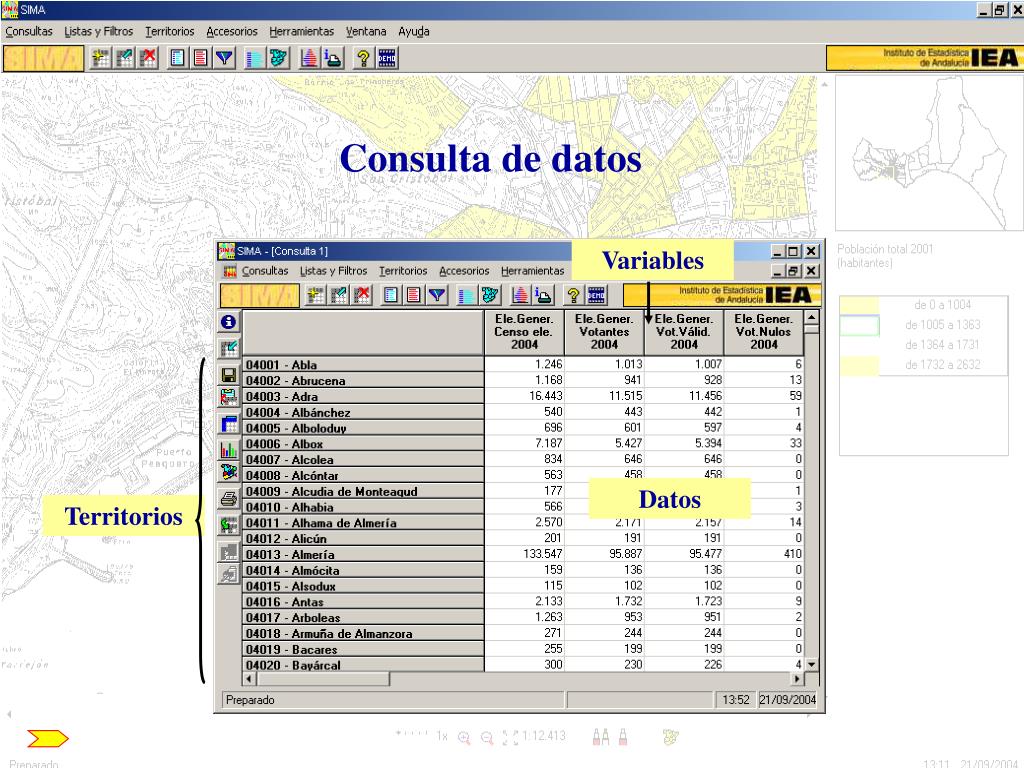The image size is (1024, 768).
Task: Click table vertical scrollbar up arrow
Action: [x=811, y=317]
